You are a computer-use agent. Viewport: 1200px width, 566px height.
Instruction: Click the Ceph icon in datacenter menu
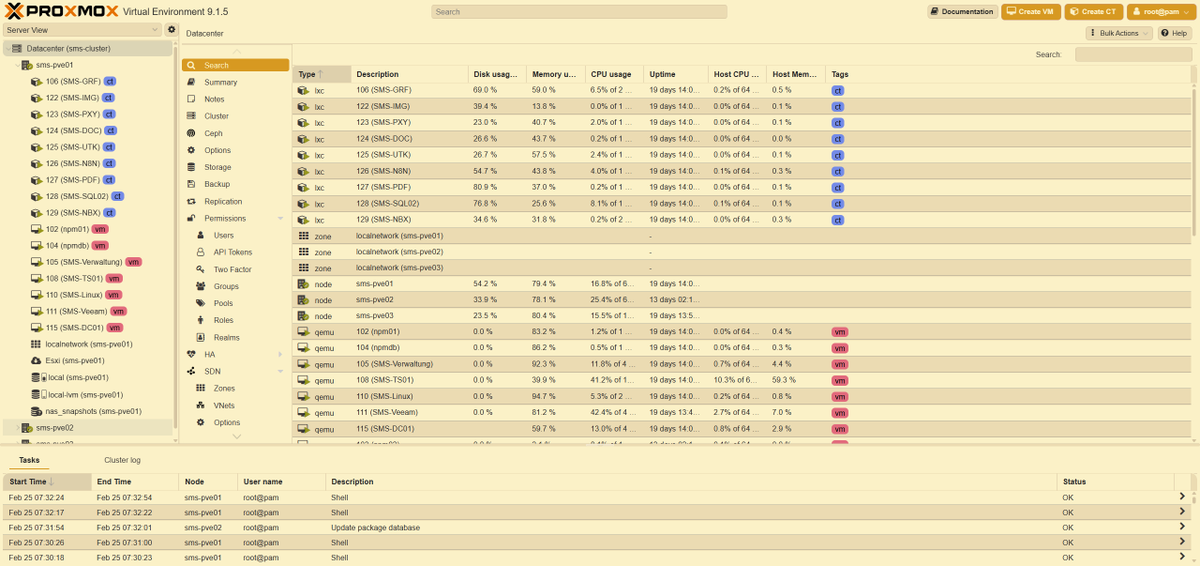tap(191, 133)
